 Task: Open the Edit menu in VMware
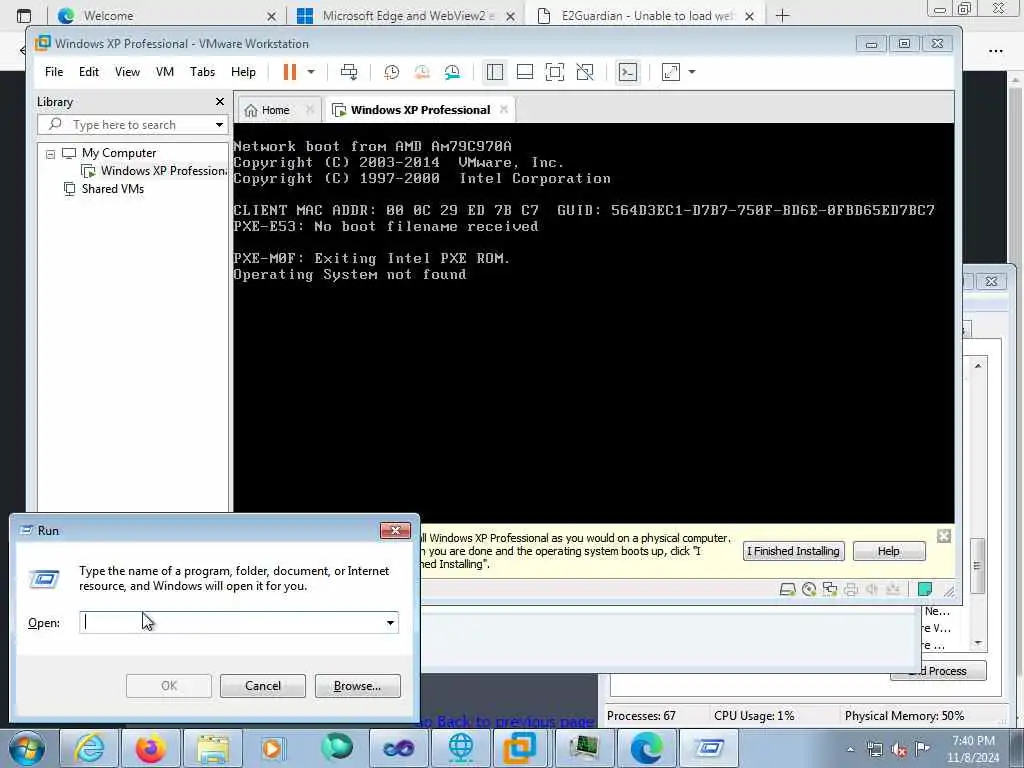tap(89, 72)
